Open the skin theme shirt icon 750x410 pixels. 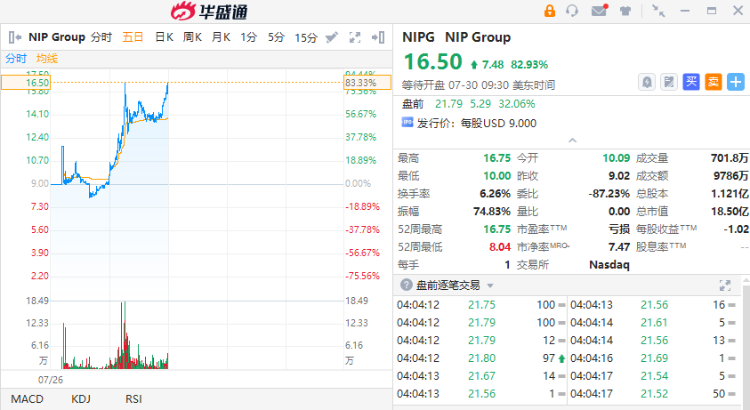[x=625, y=11]
